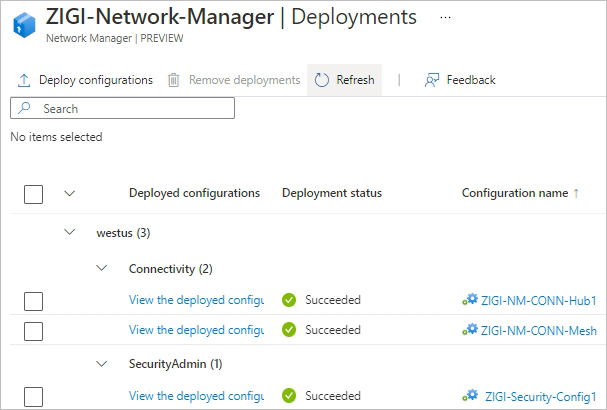
Task: Click the Feedback person icon
Action: tap(432, 80)
